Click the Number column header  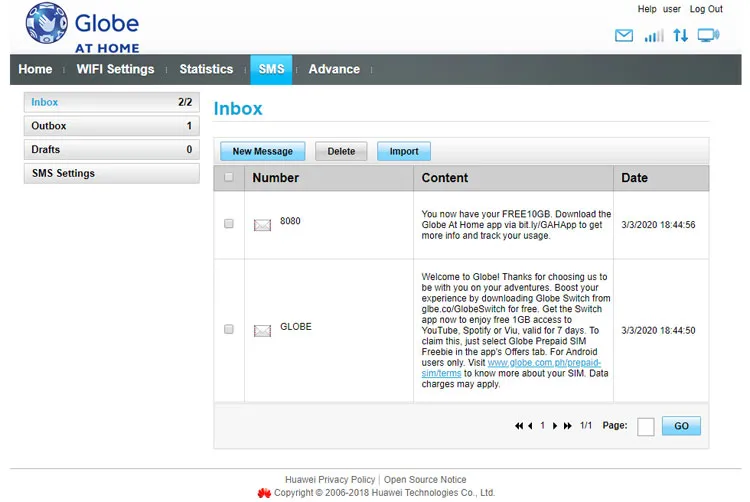point(276,178)
